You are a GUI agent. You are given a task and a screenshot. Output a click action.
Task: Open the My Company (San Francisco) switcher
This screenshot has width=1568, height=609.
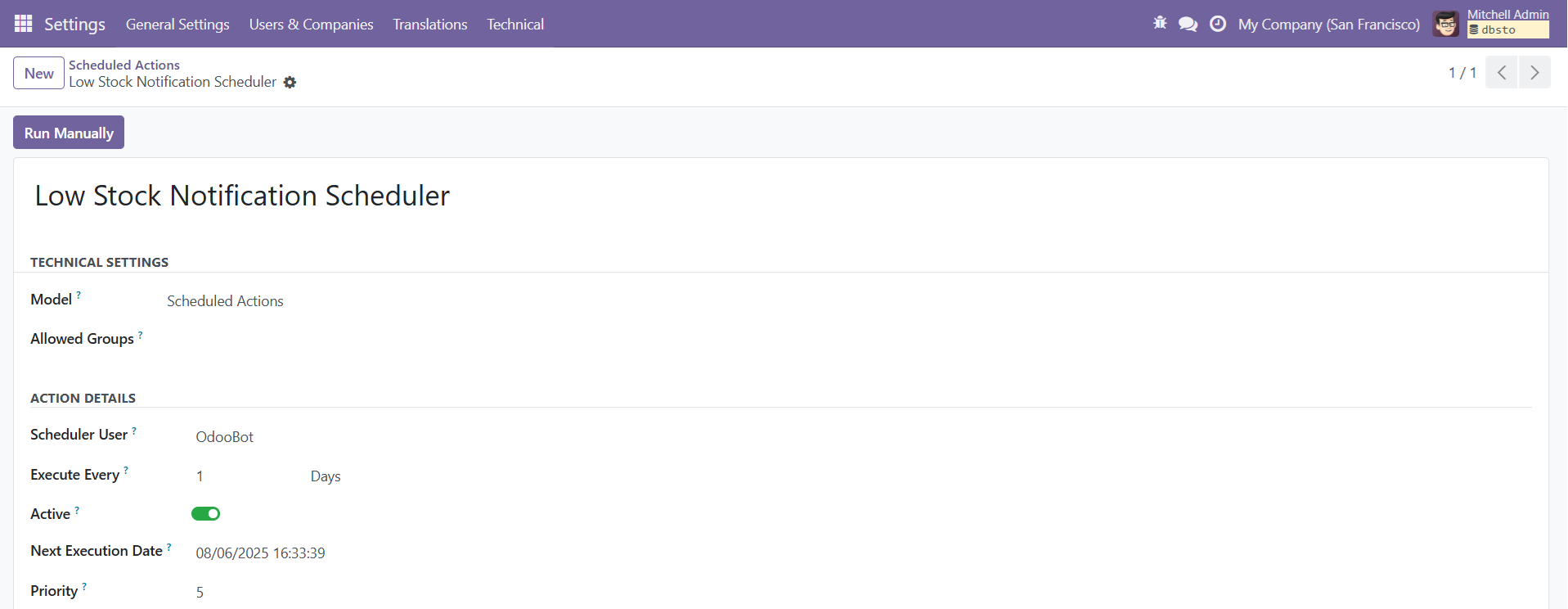(x=1328, y=25)
